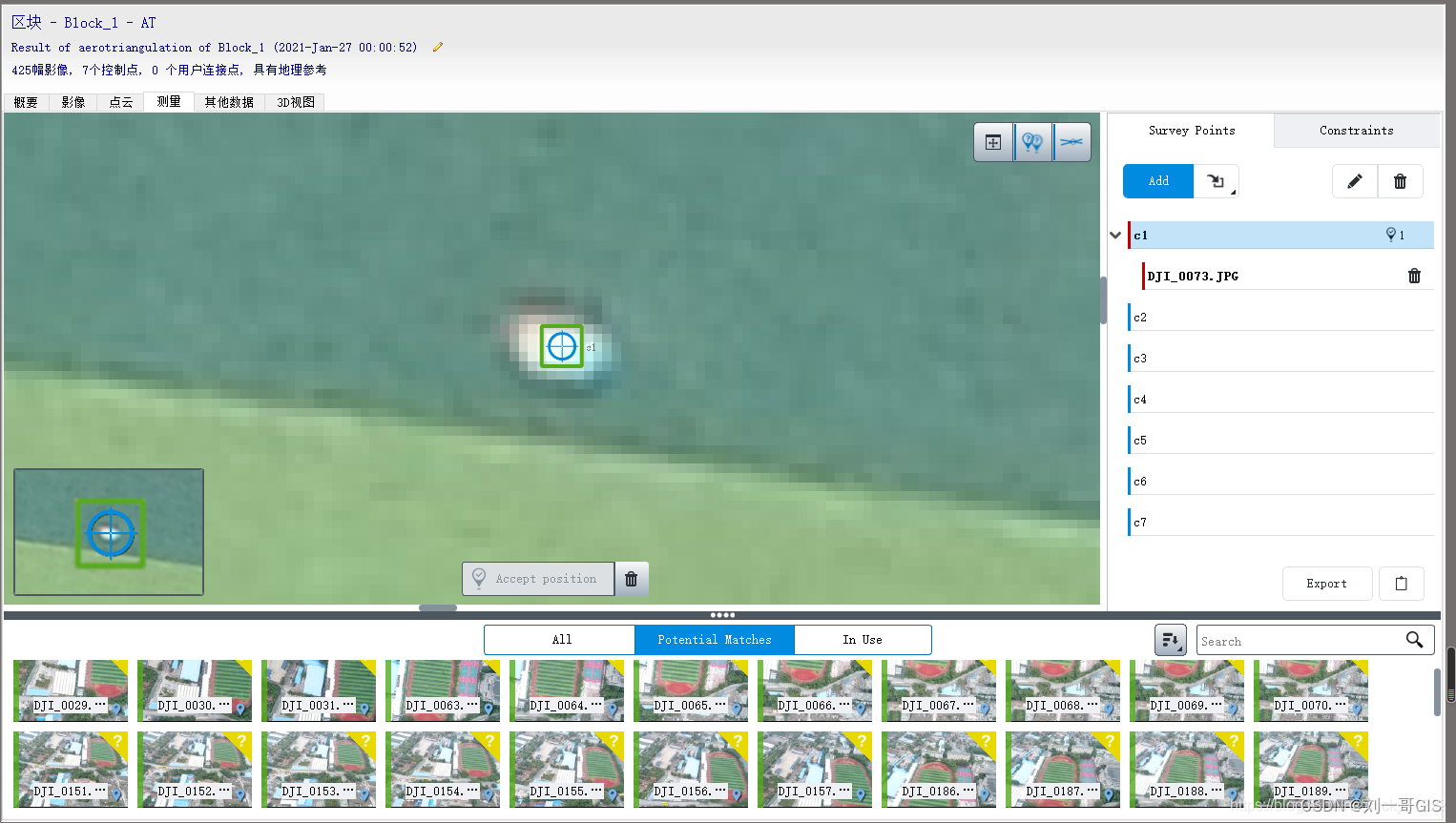
Task: Switch to the Constraints tab
Action: point(1356,131)
